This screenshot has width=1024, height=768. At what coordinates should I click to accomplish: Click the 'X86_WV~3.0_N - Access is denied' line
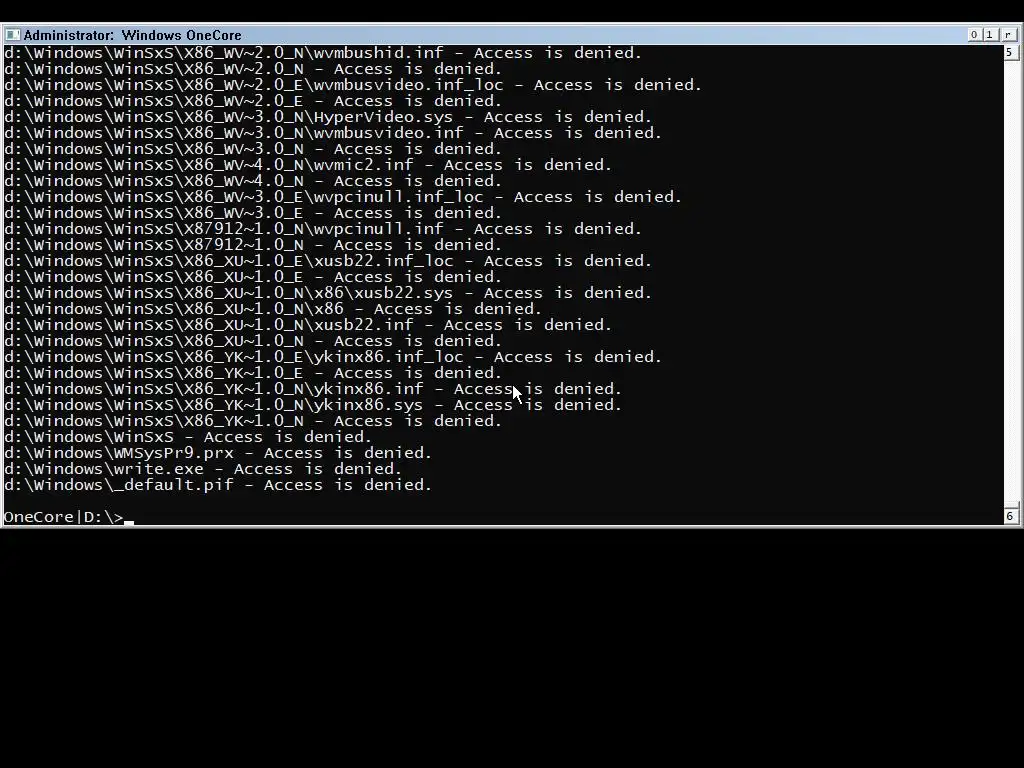253,149
